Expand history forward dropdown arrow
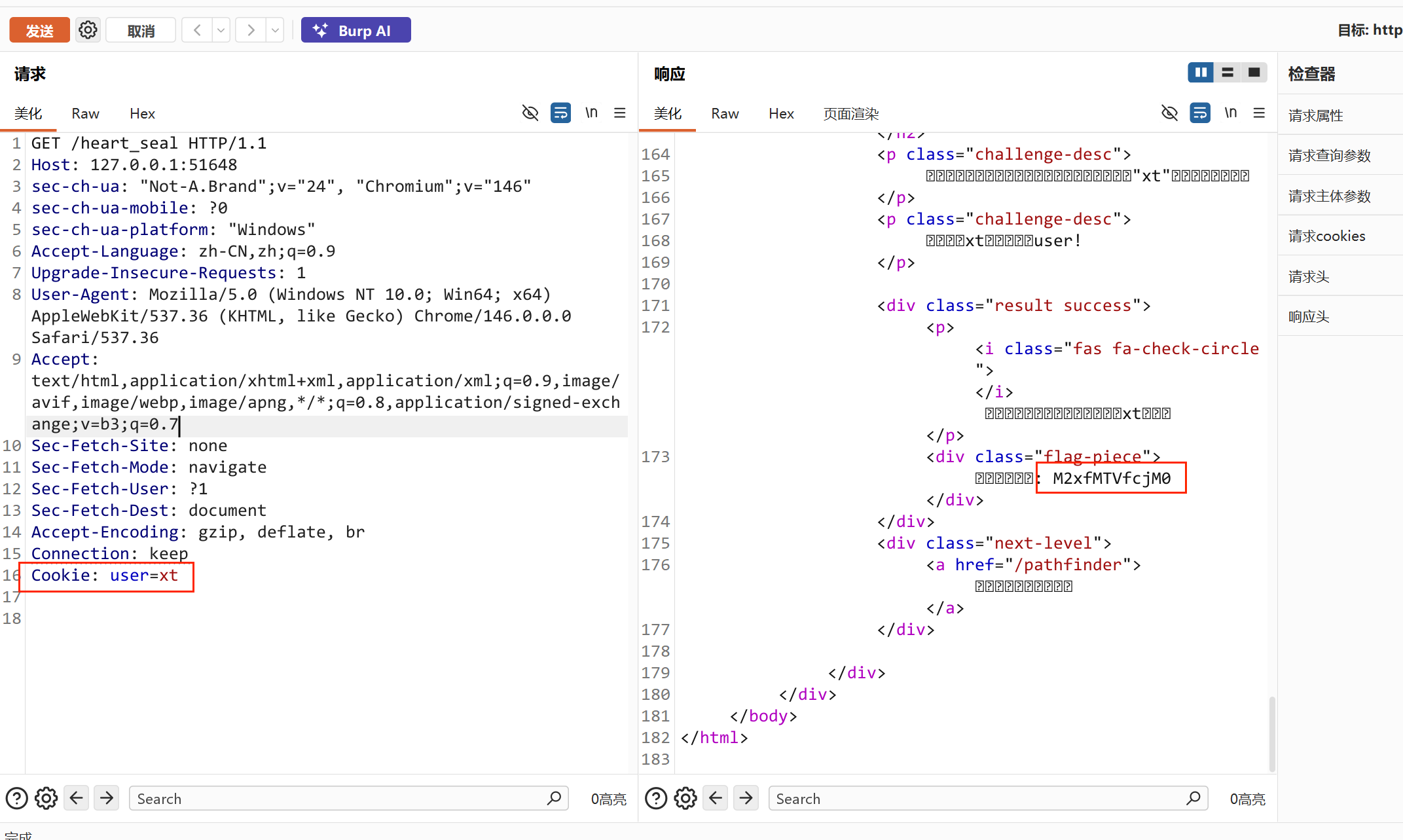Image resolution: width=1403 pixels, height=840 pixels. coord(275,30)
